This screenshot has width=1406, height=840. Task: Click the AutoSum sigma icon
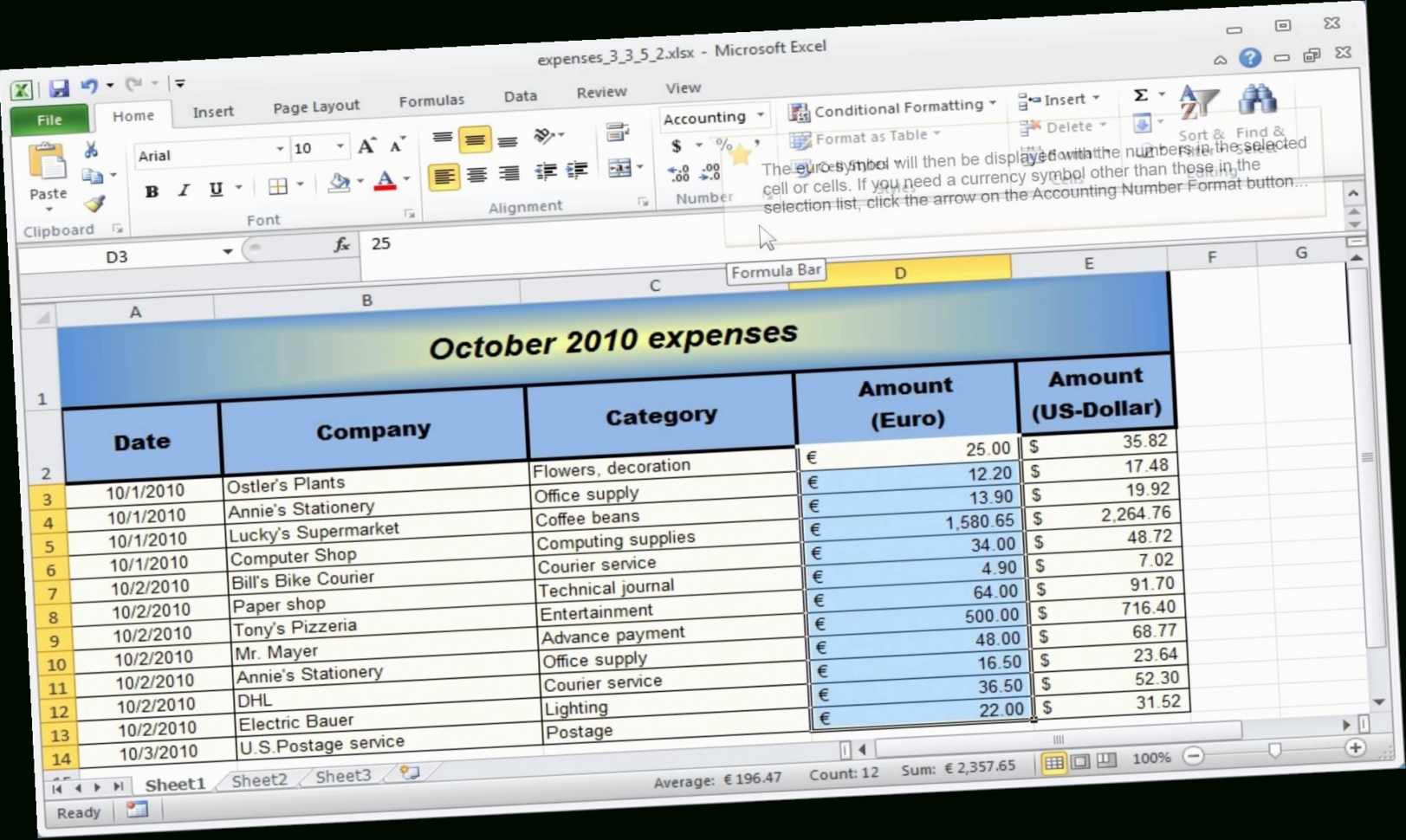(x=1141, y=95)
